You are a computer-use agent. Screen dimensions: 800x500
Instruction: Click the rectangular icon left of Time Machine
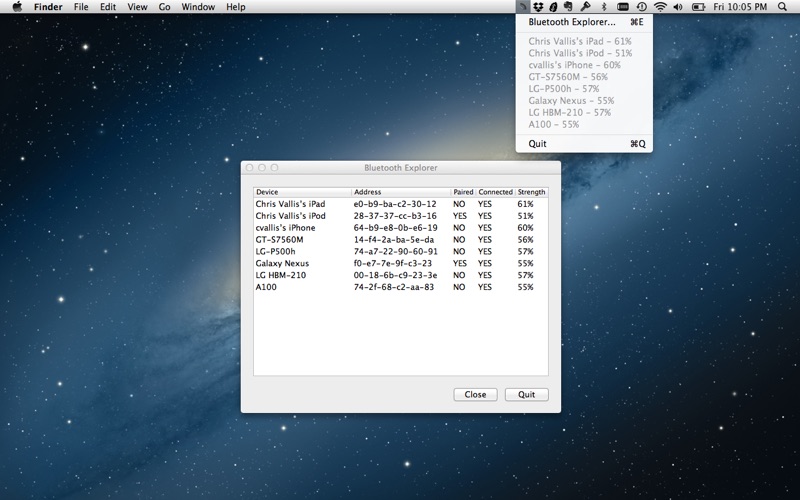622,7
